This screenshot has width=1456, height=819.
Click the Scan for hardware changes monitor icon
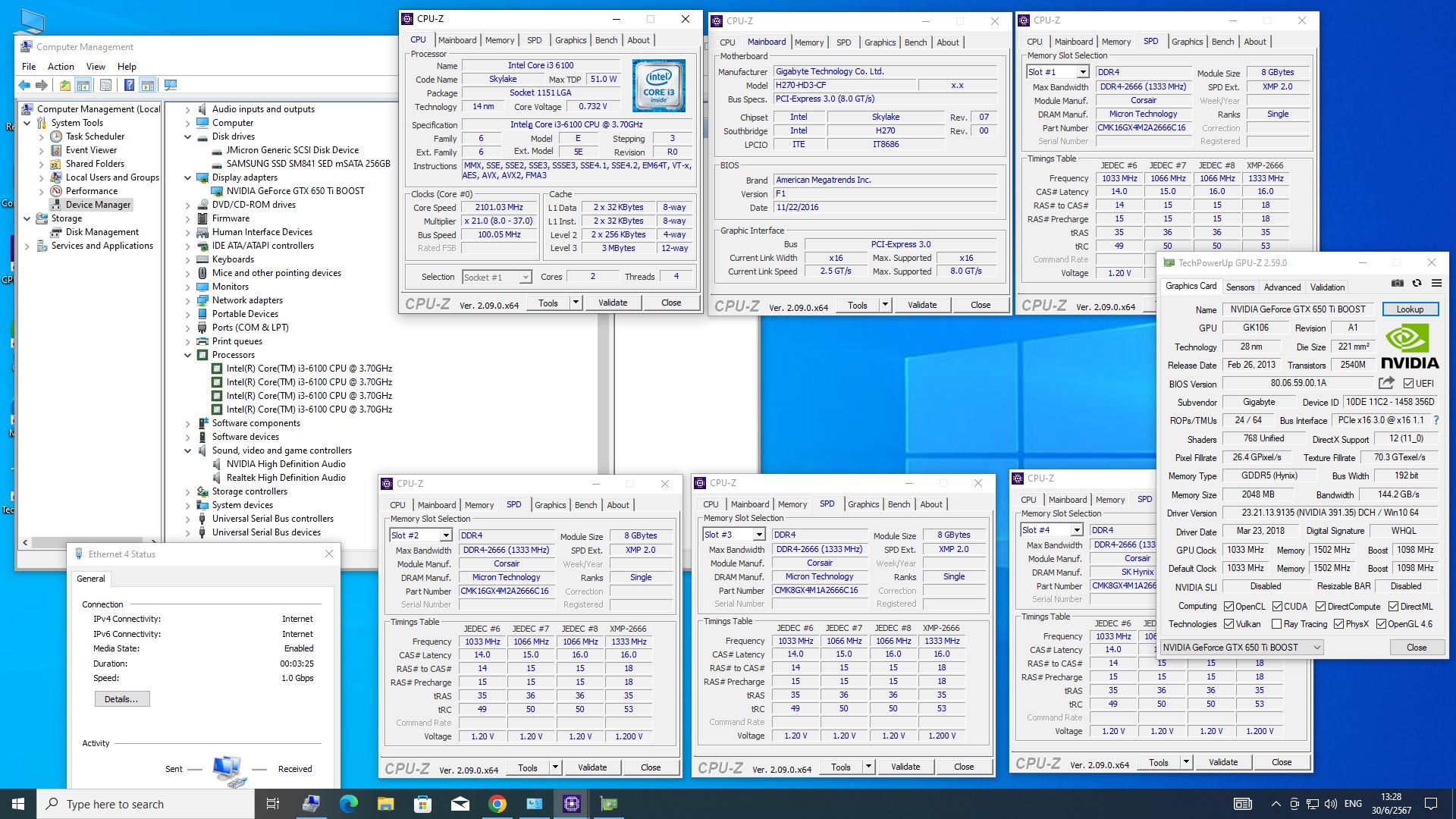pos(171,85)
